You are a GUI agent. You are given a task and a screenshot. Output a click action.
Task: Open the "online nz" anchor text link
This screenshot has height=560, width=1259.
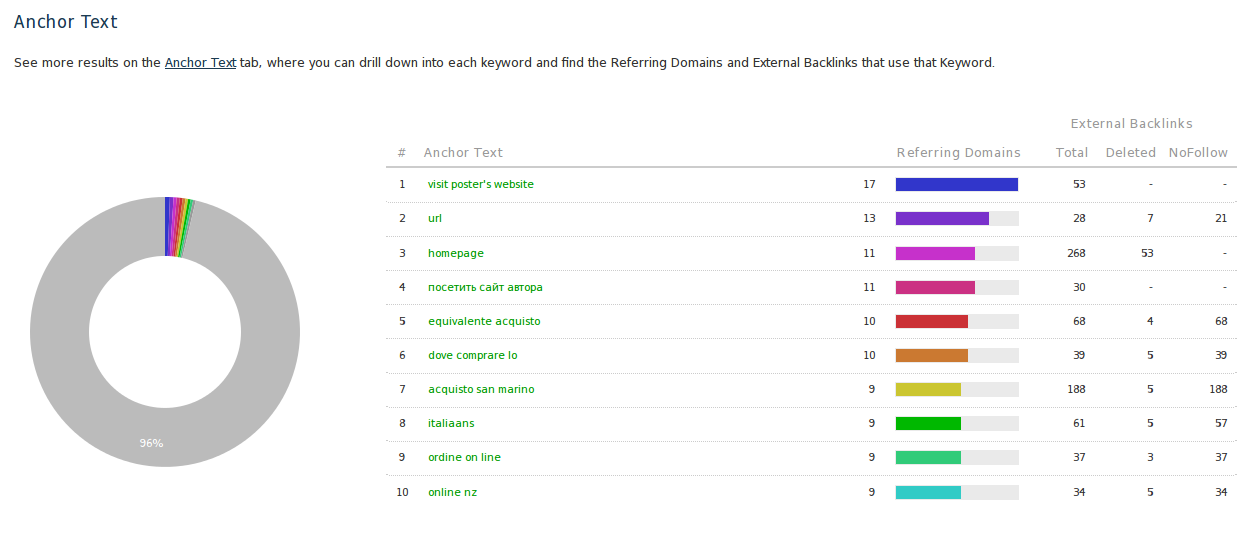(452, 492)
